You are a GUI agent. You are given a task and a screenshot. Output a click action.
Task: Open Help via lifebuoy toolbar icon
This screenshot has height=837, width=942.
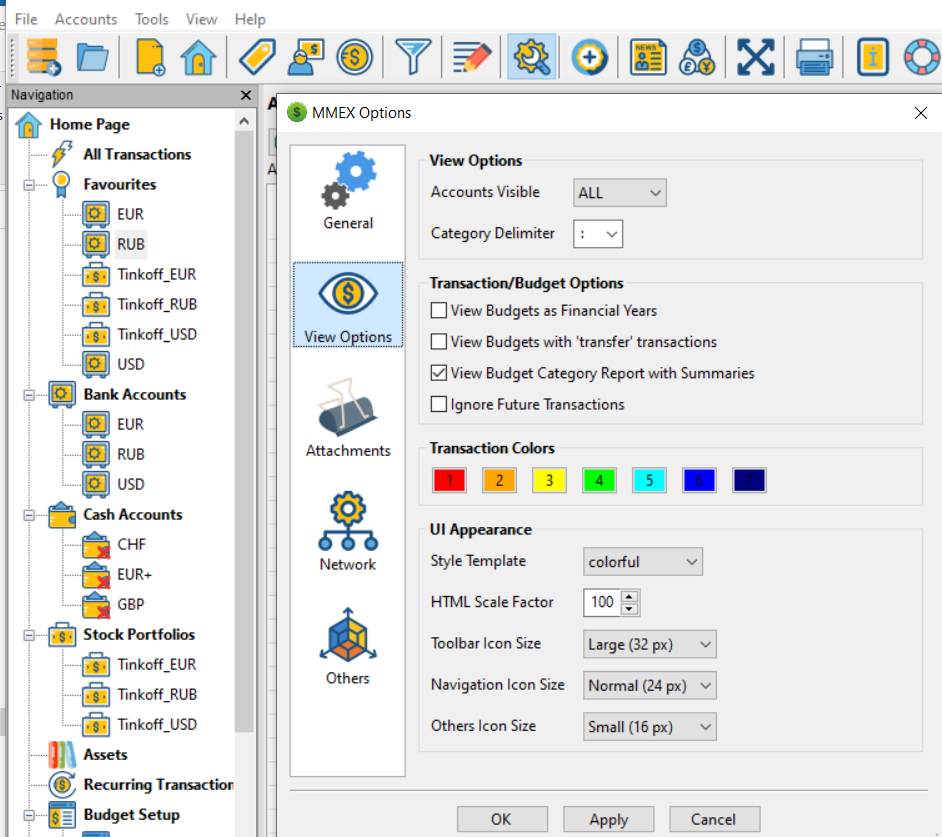pyautogui.click(x=922, y=57)
